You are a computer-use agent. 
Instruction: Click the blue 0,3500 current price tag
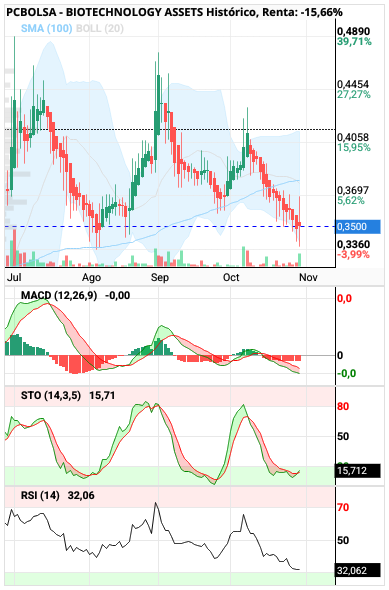[x=357, y=227]
